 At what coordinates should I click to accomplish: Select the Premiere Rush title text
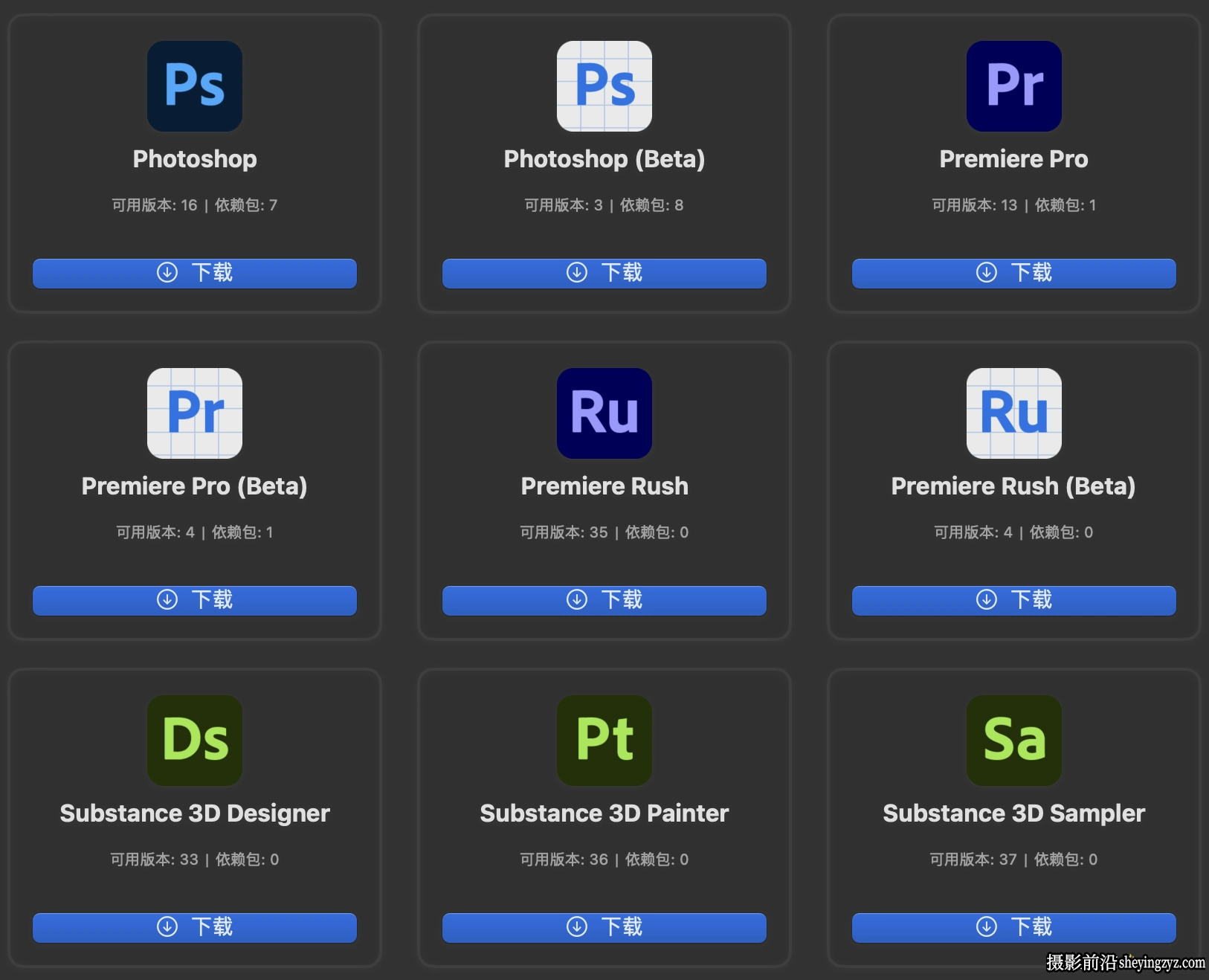[x=604, y=486]
